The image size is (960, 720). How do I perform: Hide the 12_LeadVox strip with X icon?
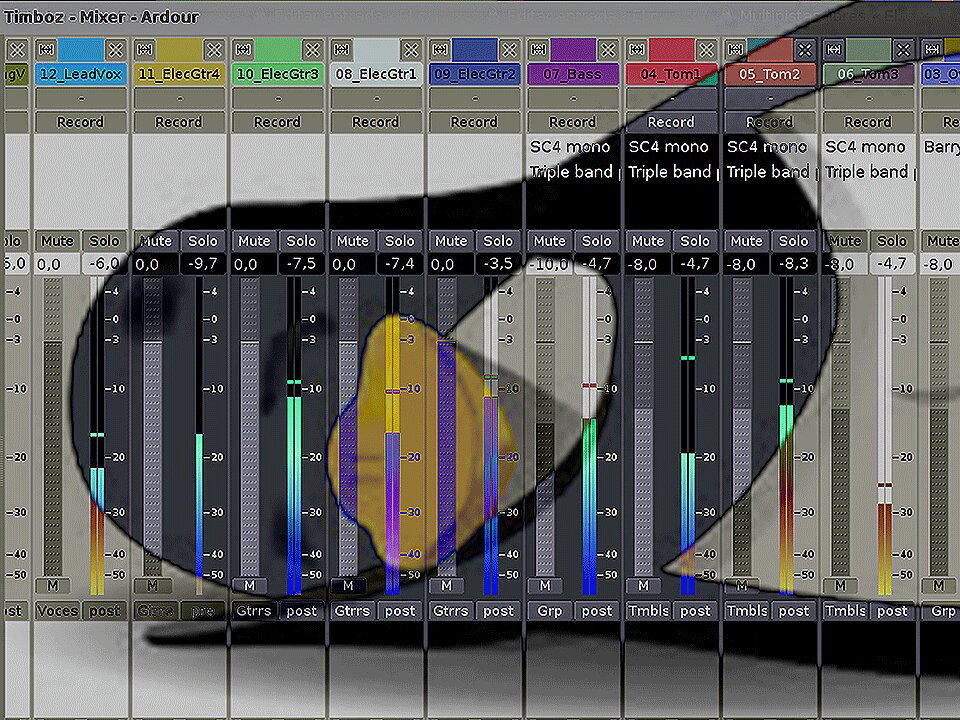click(116, 50)
